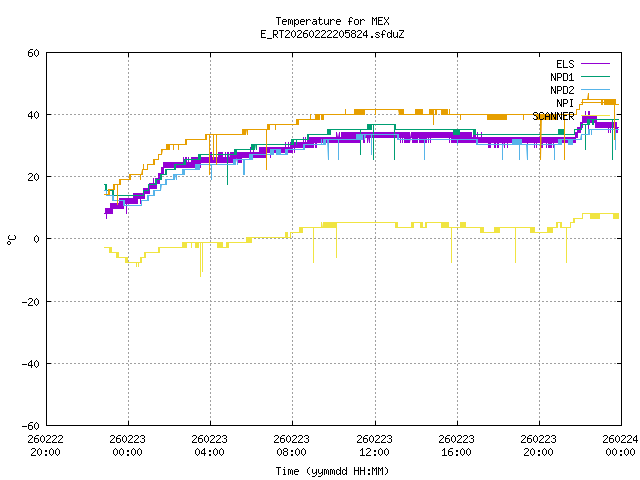
Task: Click the 260224 00:00 x-axis tick label
Action: coord(621,445)
